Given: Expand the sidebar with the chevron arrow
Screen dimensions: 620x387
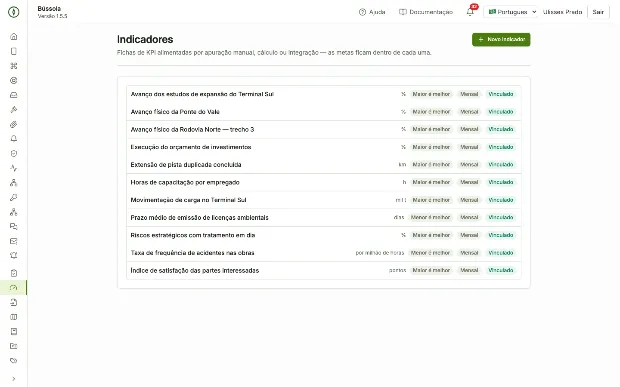Looking at the screenshot, I should pos(13,379).
